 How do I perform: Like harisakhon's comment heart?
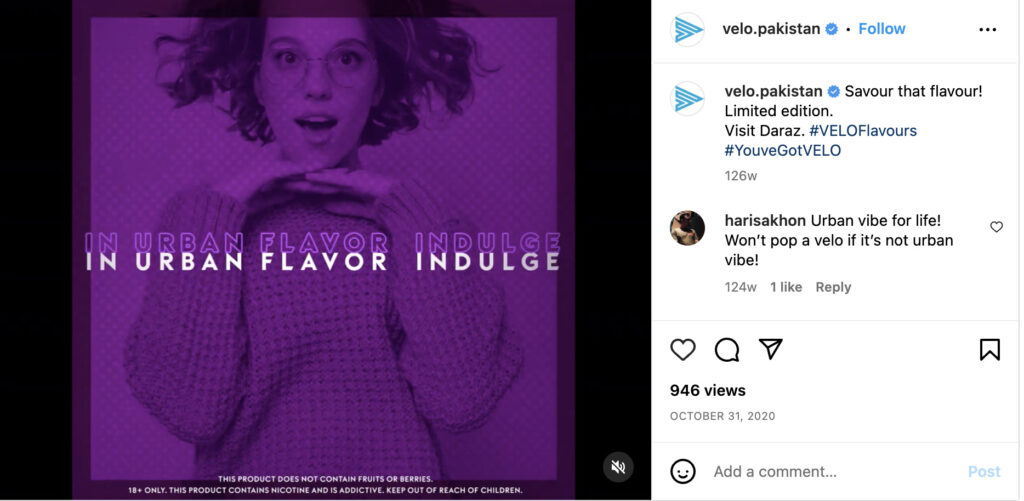tap(996, 227)
